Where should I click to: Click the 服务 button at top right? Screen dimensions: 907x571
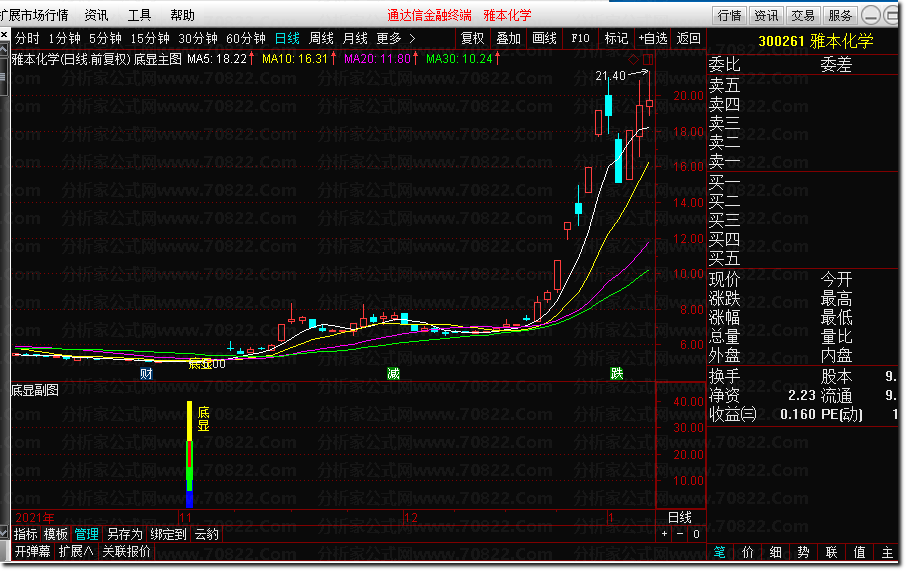[x=840, y=16]
